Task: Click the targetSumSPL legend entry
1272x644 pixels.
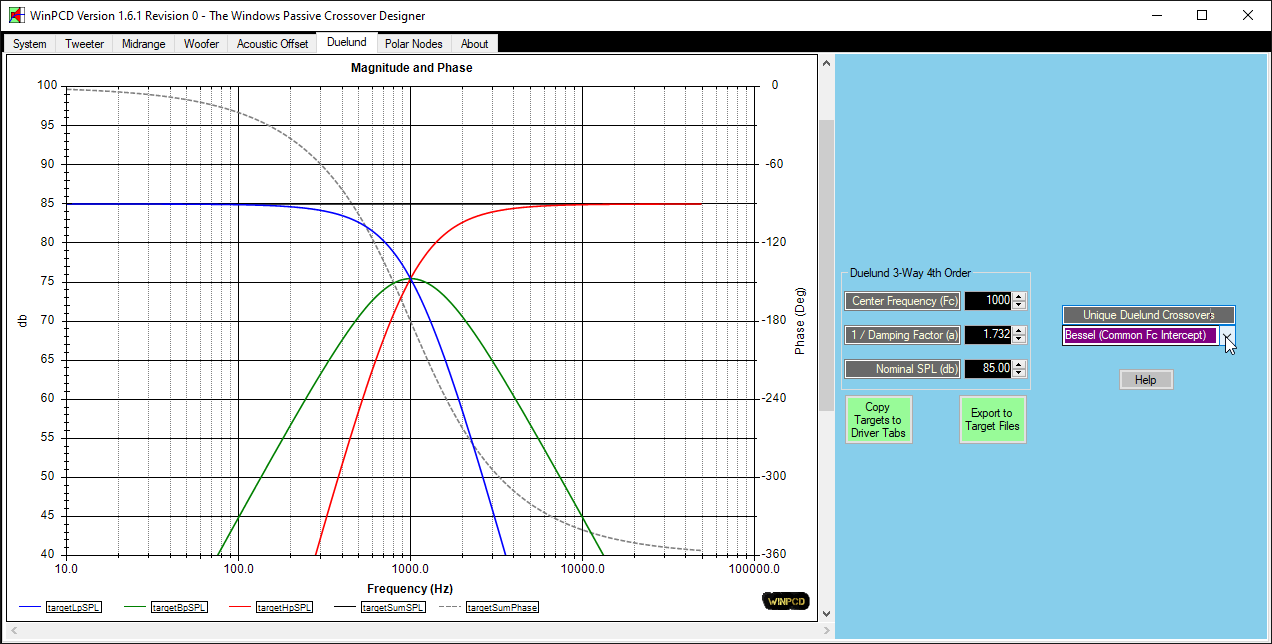Action: point(392,607)
